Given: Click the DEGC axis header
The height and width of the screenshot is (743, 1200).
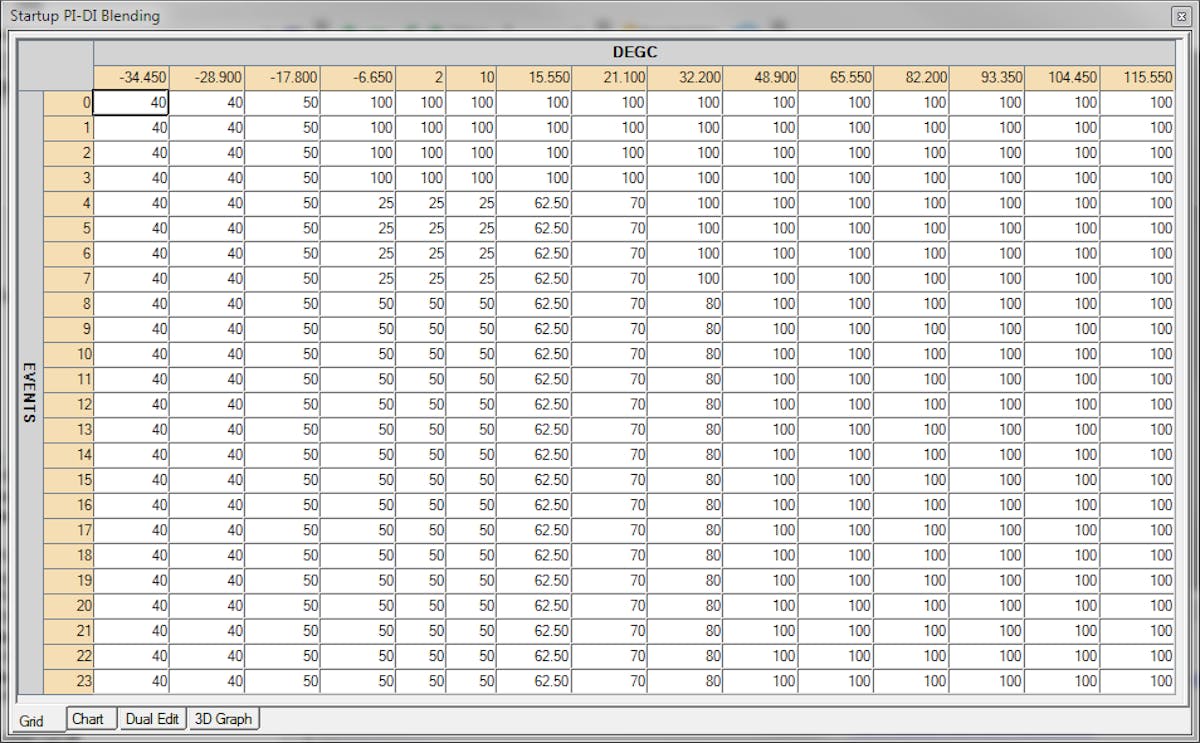Looking at the screenshot, I should [634, 52].
